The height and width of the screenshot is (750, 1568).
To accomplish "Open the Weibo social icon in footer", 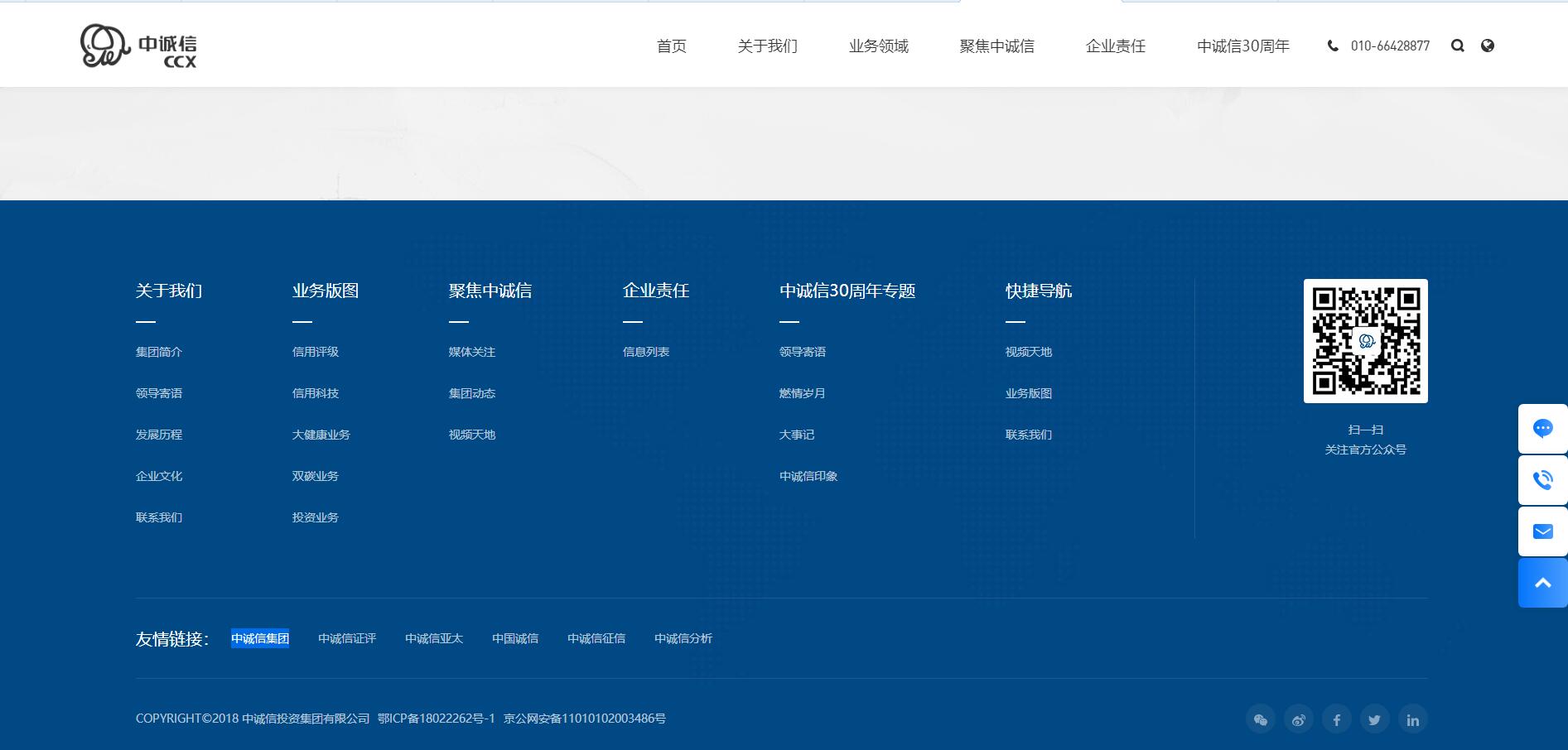I will click(1299, 719).
